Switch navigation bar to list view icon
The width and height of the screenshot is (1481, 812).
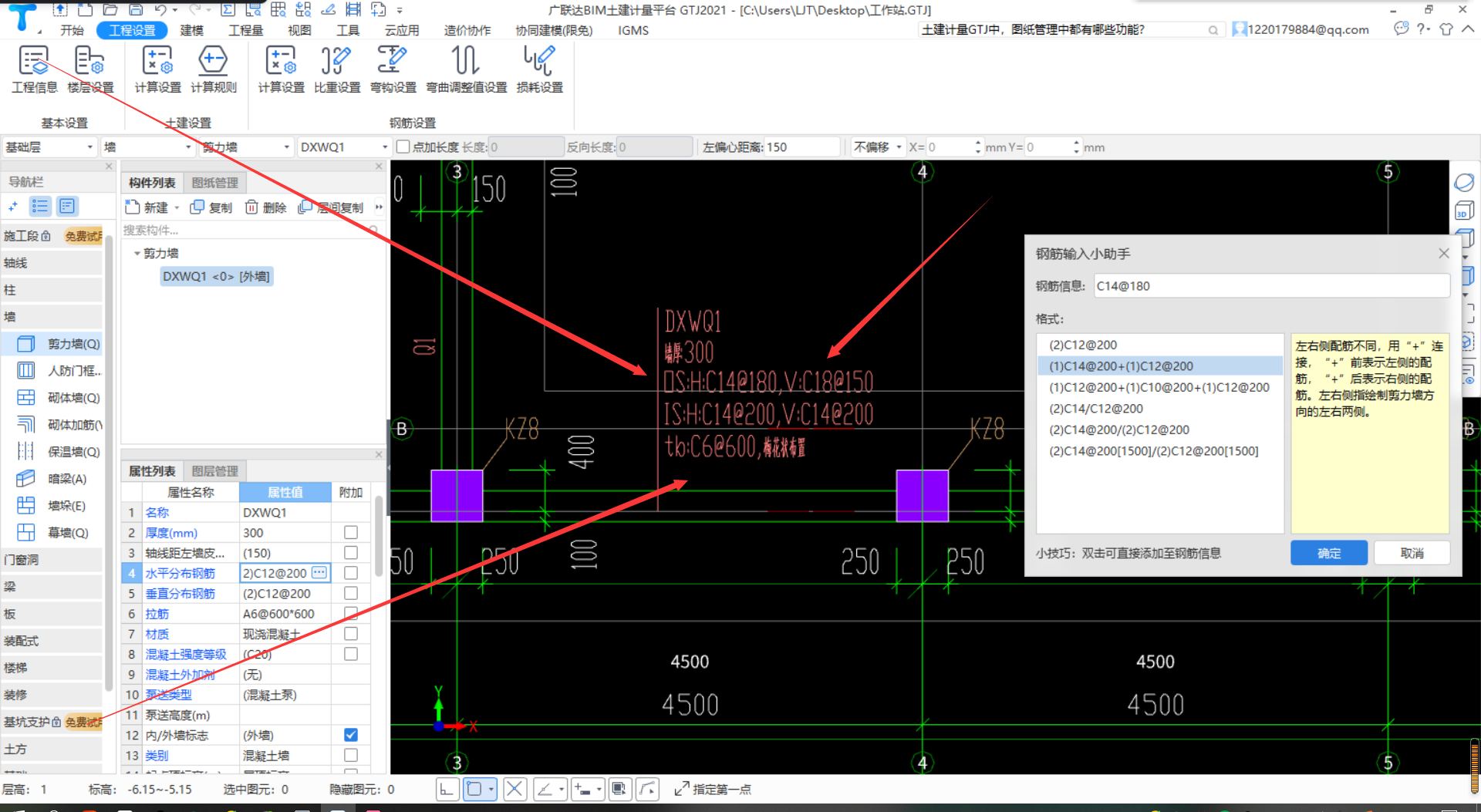point(40,206)
